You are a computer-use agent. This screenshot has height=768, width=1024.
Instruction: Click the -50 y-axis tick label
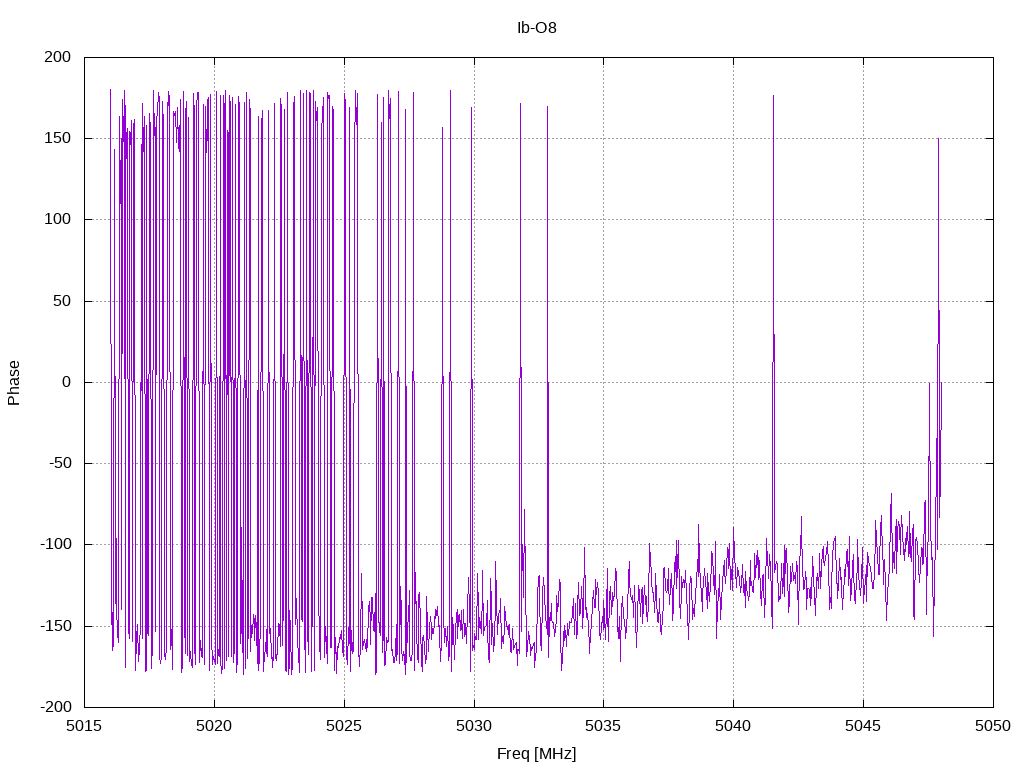point(60,463)
